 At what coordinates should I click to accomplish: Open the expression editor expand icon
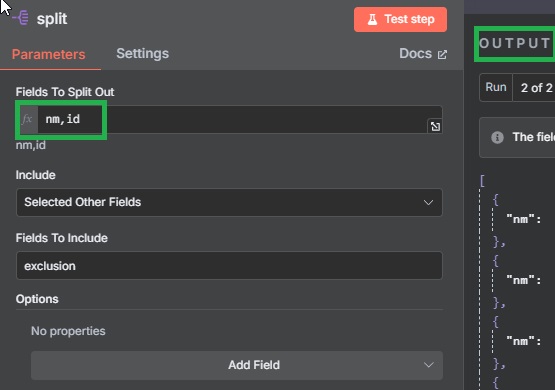click(435, 126)
